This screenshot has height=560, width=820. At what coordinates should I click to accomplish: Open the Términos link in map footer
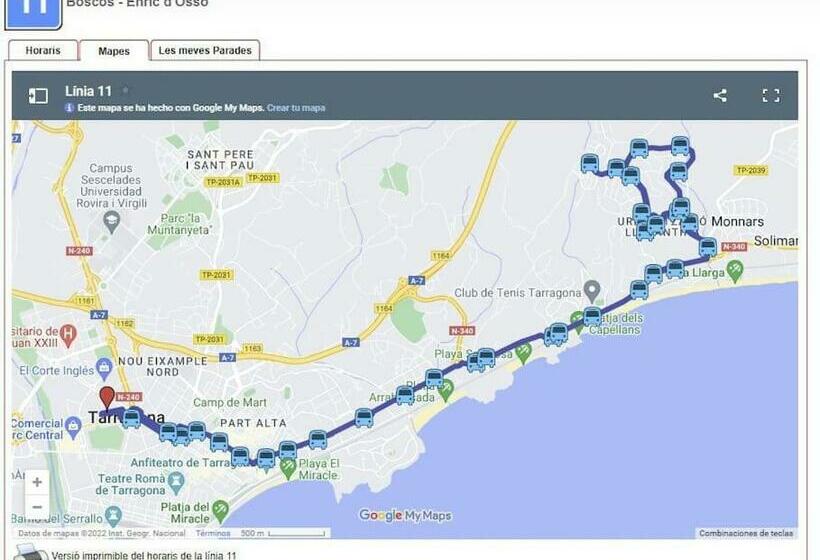coord(213,533)
